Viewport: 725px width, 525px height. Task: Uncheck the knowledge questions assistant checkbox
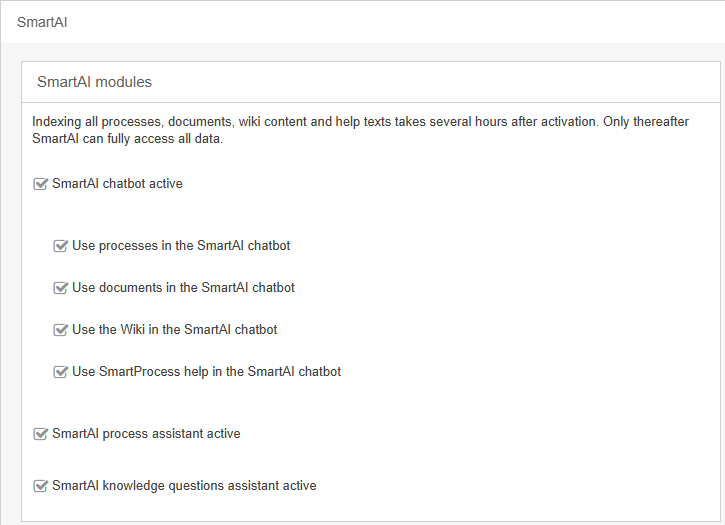(x=40, y=486)
